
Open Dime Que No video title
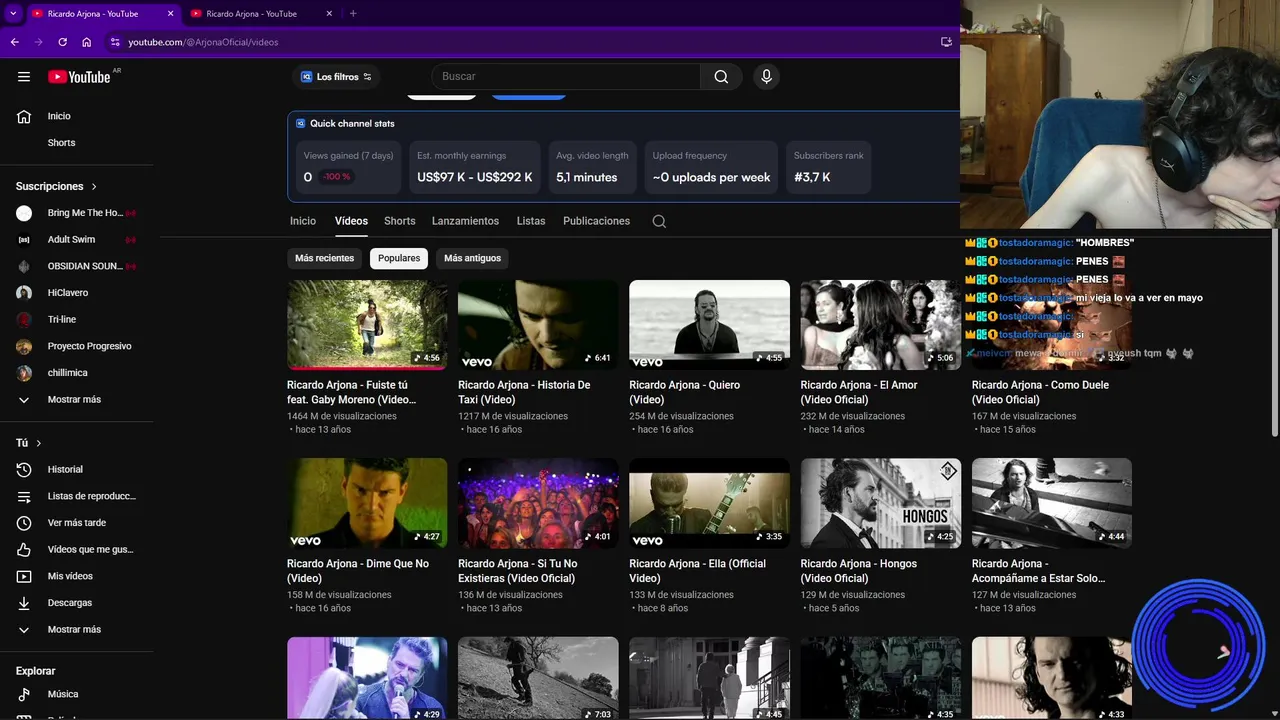click(x=357, y=571)
